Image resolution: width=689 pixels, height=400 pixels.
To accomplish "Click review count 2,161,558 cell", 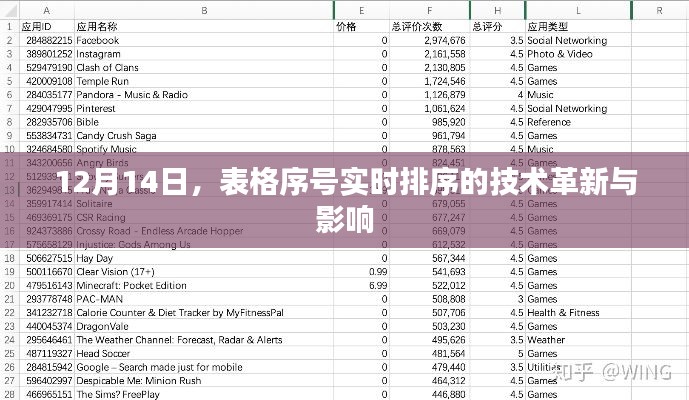I will coord(429,54).
